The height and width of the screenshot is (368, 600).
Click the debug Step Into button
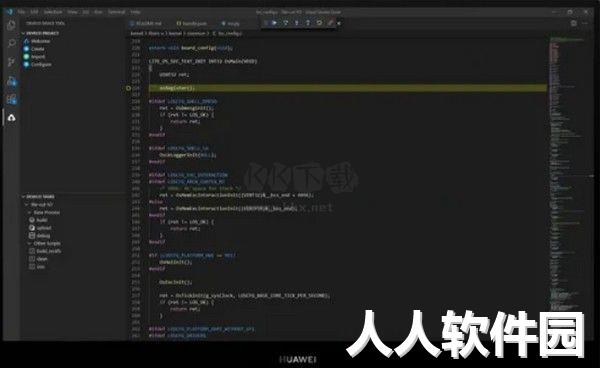[297, 23]
